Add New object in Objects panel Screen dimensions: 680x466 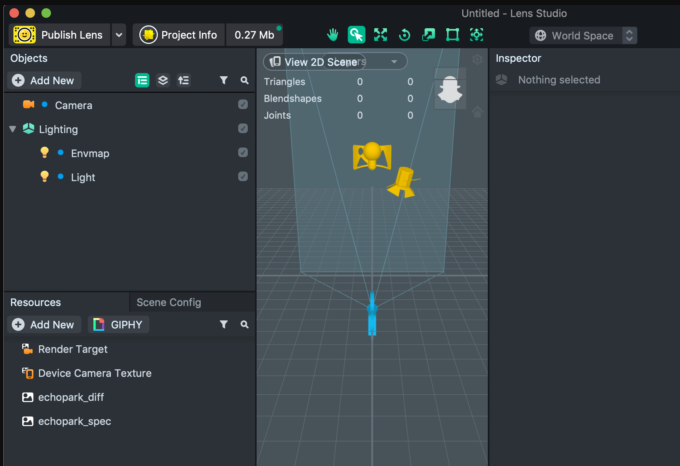pyautogui.click(x=44, y=80)
